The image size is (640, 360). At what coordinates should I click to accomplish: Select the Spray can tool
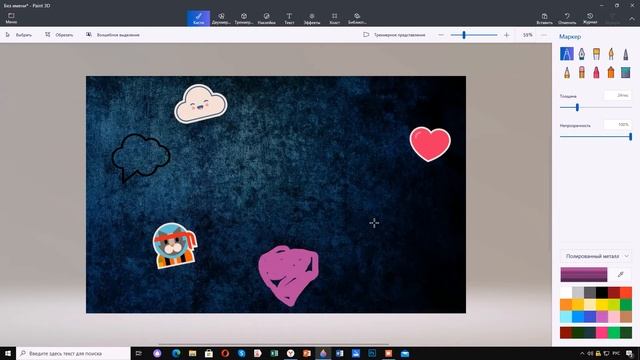[611, 73]
